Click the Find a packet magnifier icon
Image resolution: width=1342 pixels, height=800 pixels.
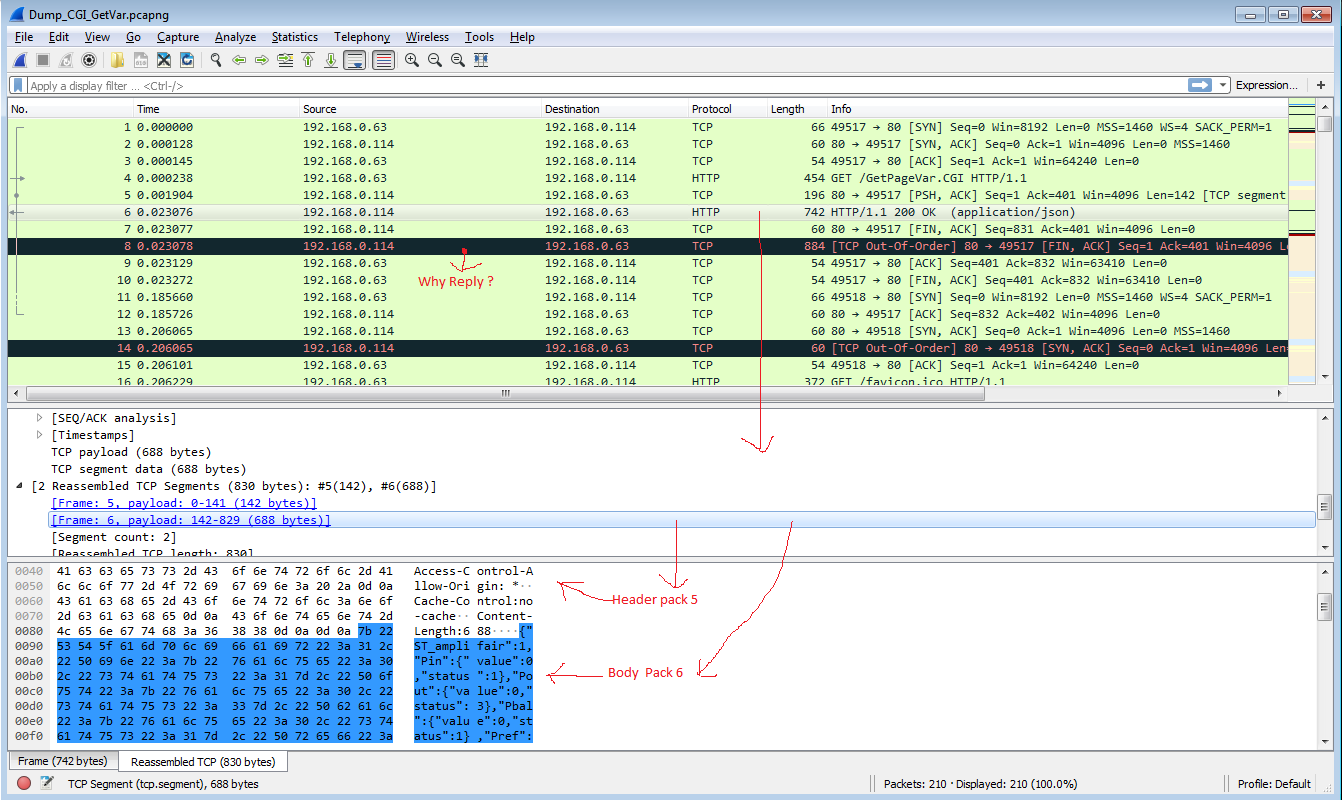point(215,60)
